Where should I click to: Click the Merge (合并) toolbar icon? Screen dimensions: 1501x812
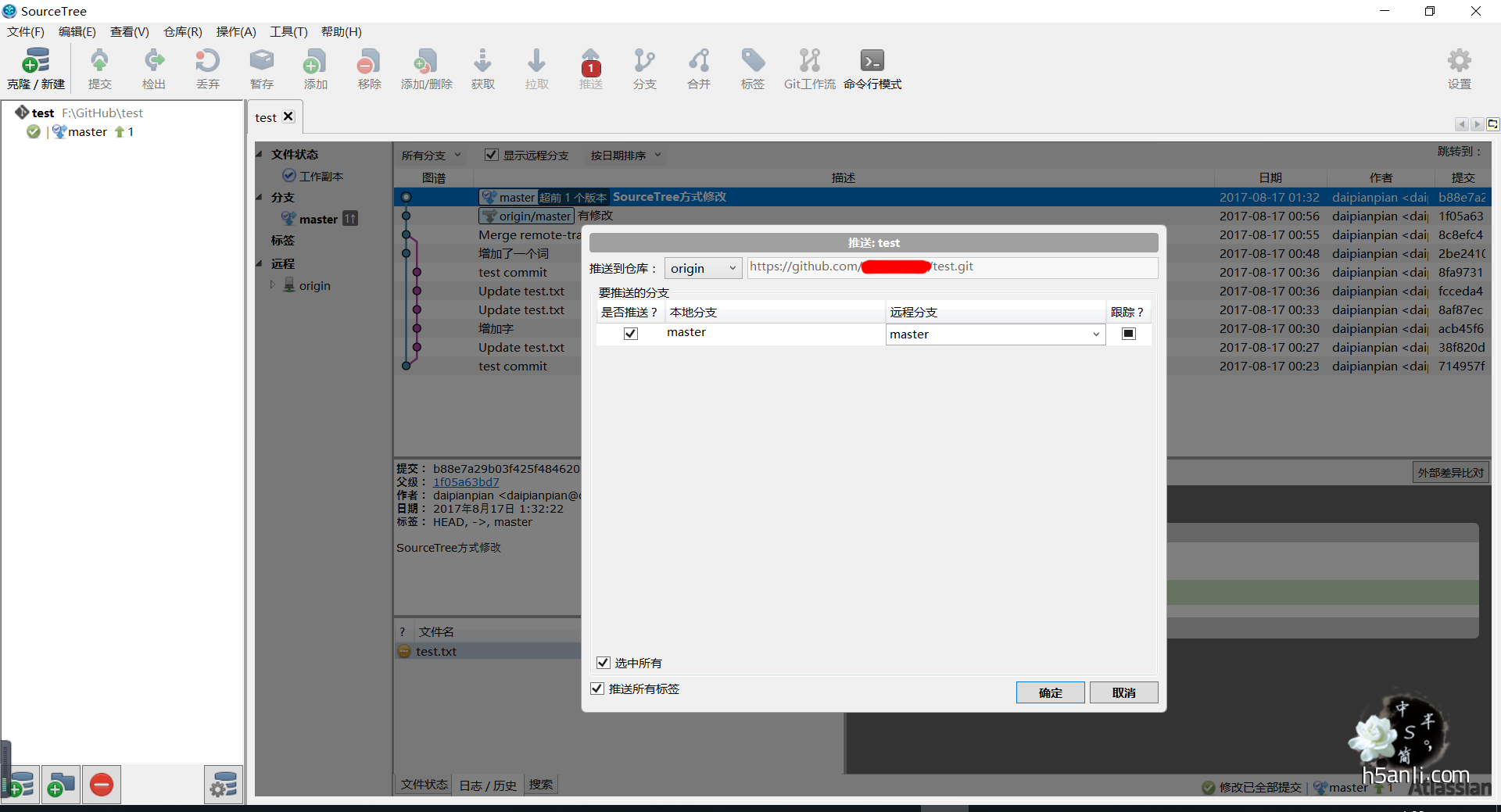tap(699, 68)
